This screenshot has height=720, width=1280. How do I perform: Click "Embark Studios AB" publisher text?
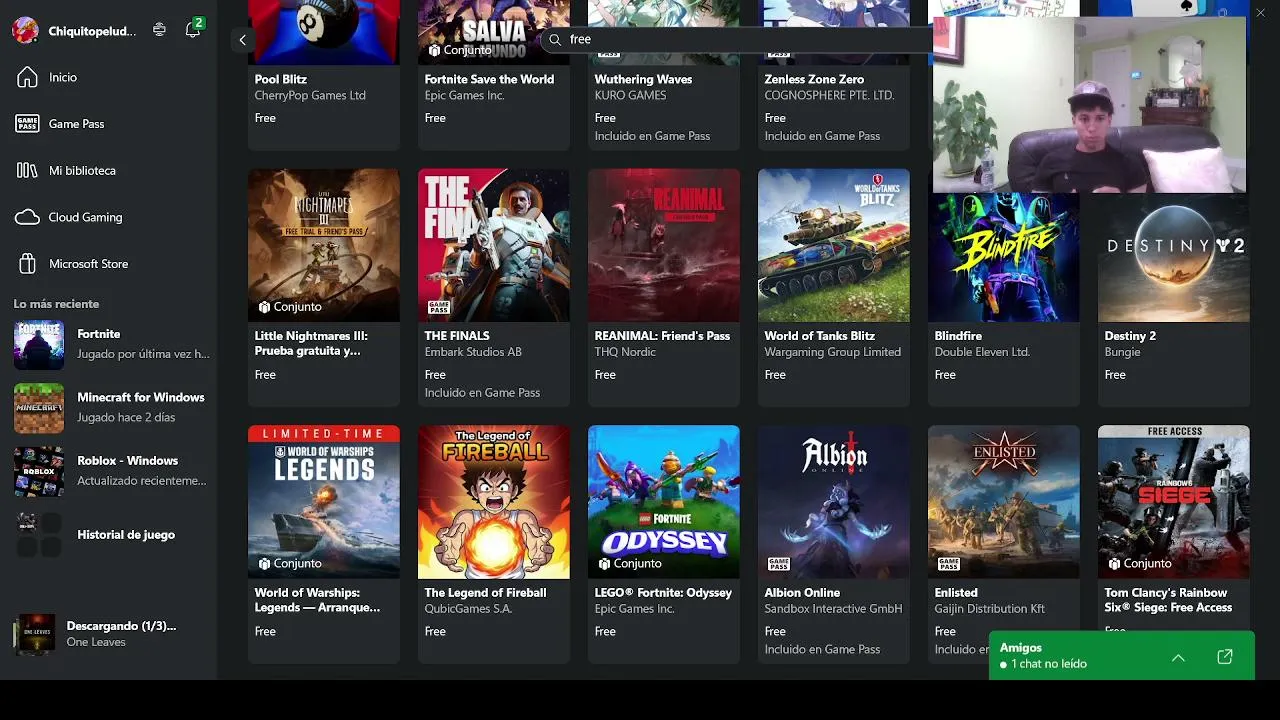click(x=473, y=352)
